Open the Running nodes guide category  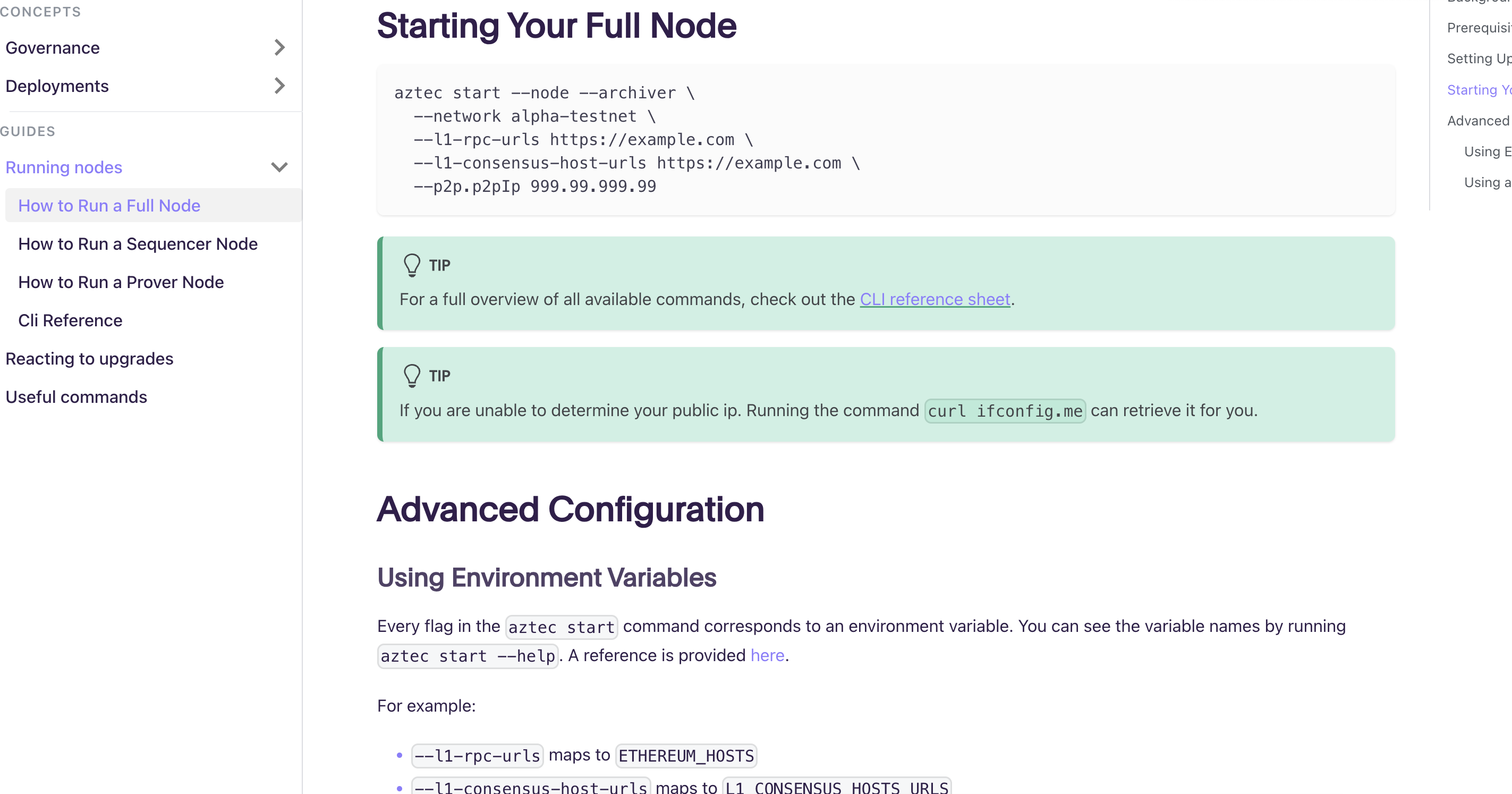click(x=64, y=167)
